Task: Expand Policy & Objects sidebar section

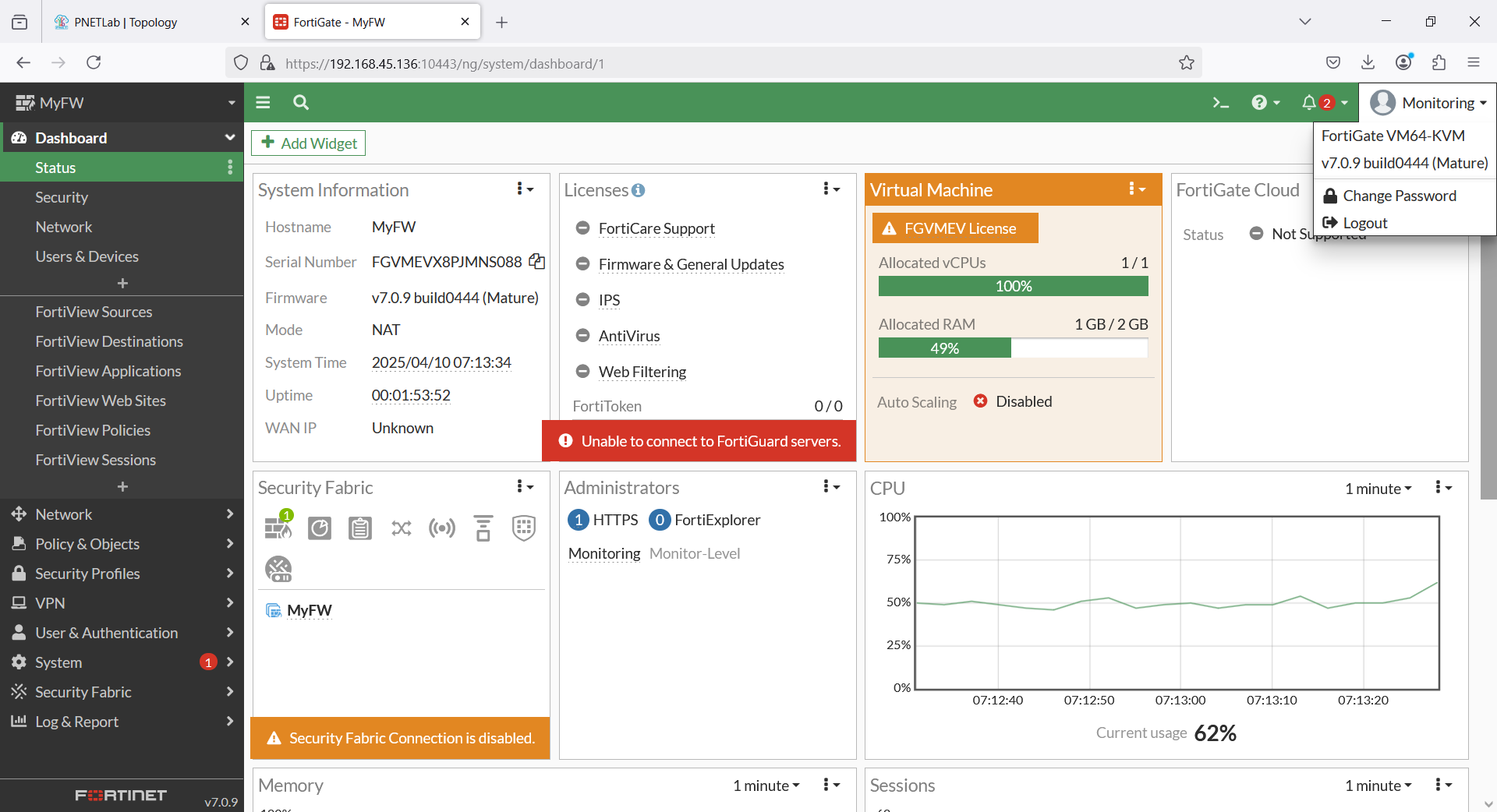Action: (x=122, y=544)
